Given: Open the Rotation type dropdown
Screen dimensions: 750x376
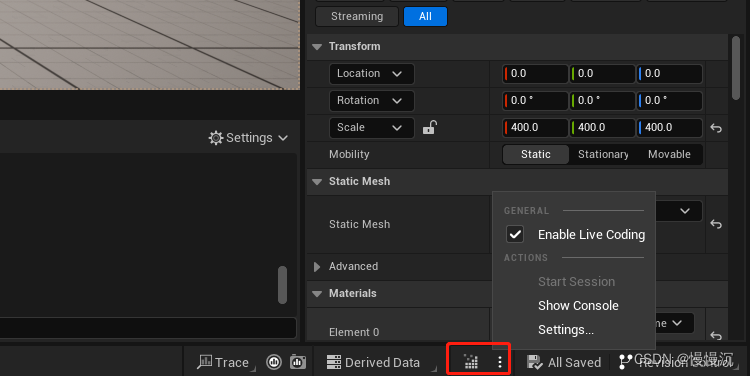Looking at the screenshot, I should click(372, 100).
